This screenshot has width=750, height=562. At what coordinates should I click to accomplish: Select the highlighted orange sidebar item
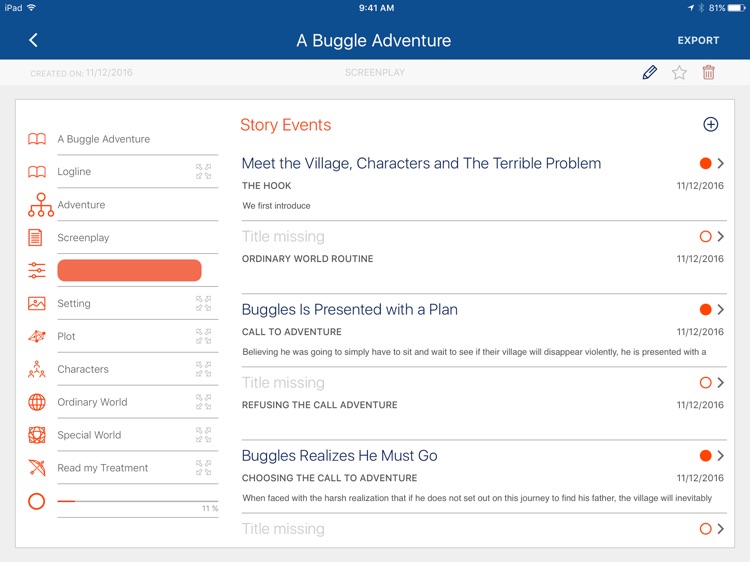(129, 270)
